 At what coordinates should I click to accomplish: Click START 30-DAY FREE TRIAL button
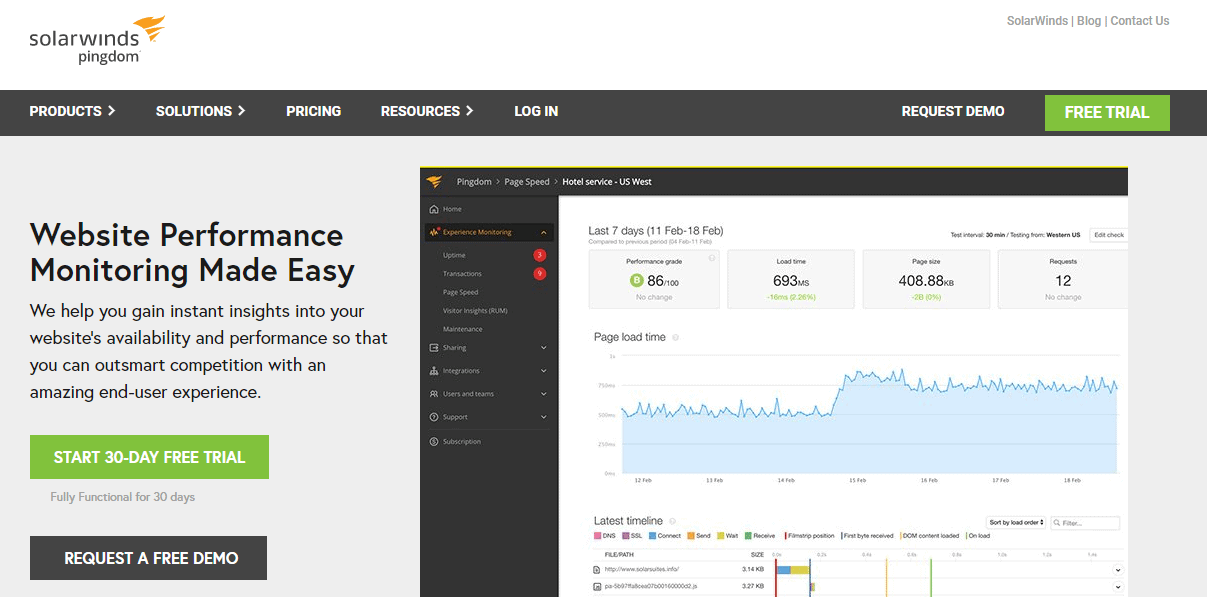pos(149,457)
